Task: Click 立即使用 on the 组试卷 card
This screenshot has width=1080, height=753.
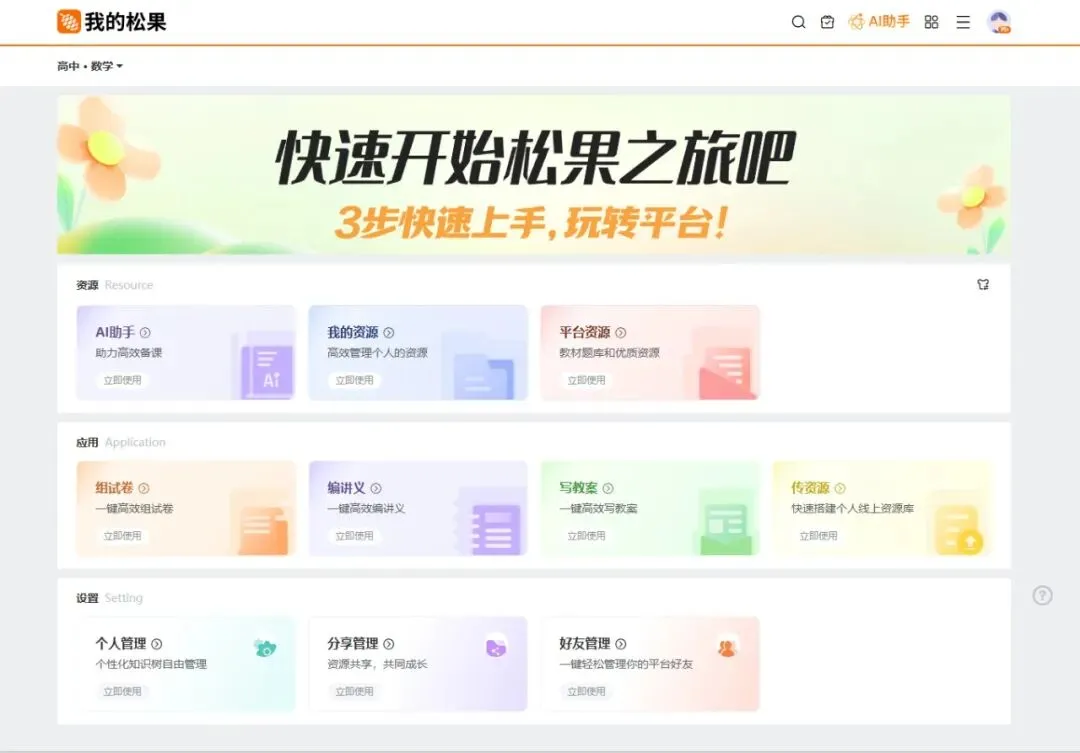Action: click(x=122, y=536)
